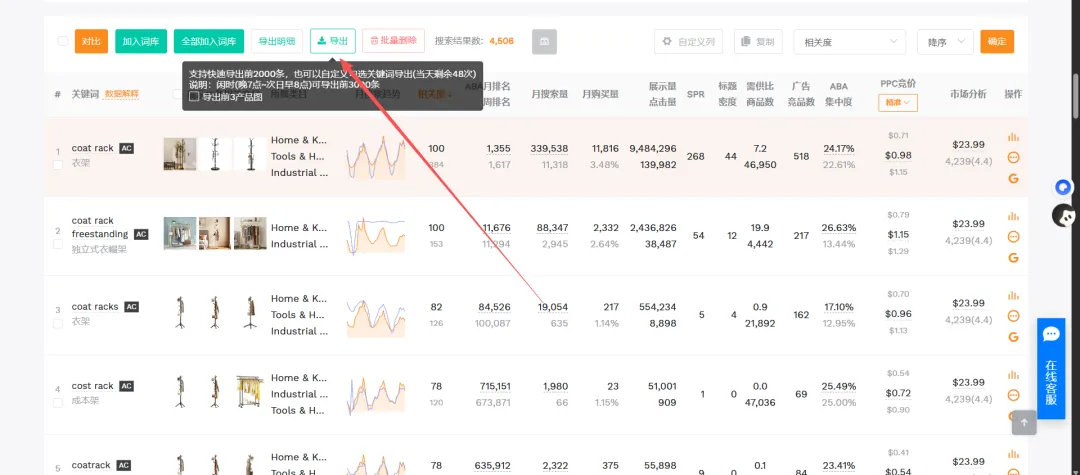1080x475 pixels.
Task: Open third product thumbnail of cost rack row
Action: [x=250, y=392]
